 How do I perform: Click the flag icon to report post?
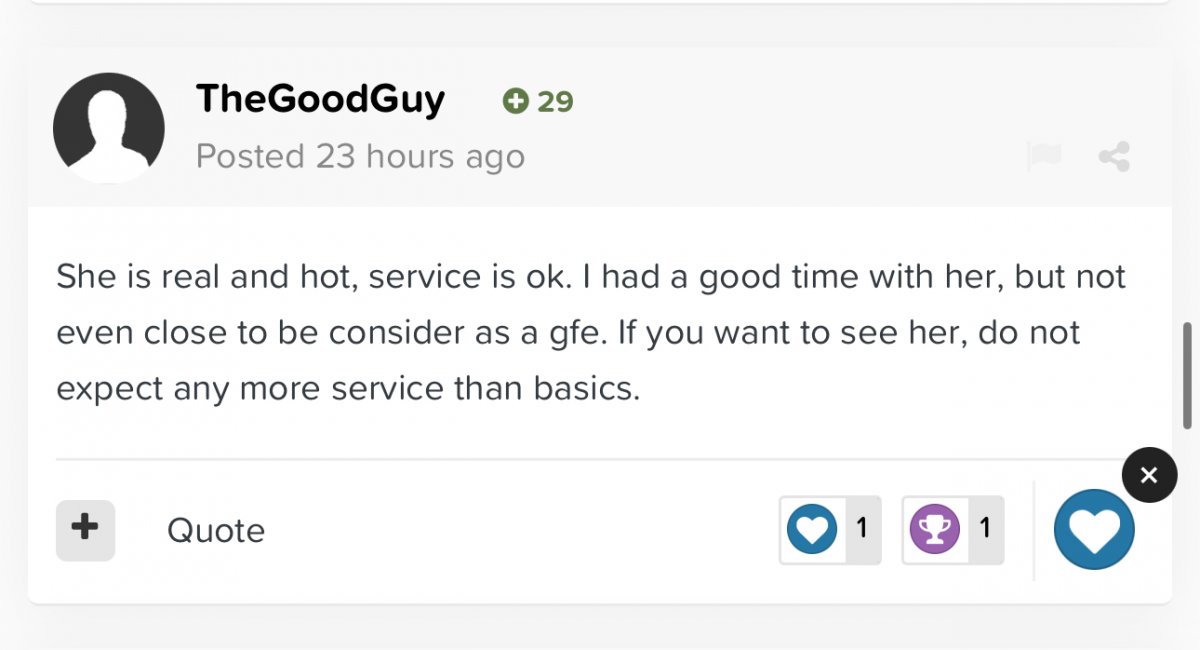point(1043,157)
